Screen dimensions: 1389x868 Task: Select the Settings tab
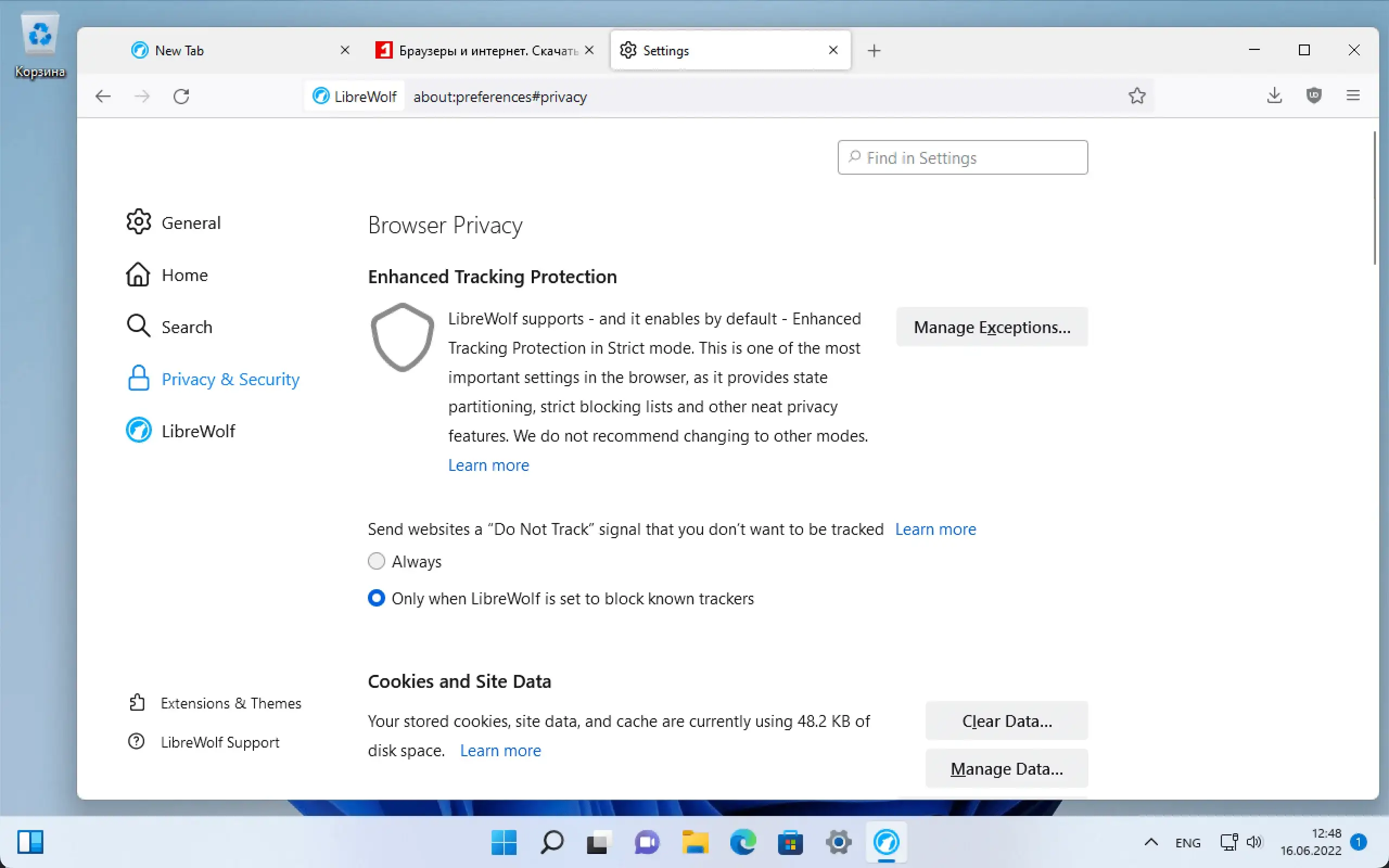coord(731,50)
